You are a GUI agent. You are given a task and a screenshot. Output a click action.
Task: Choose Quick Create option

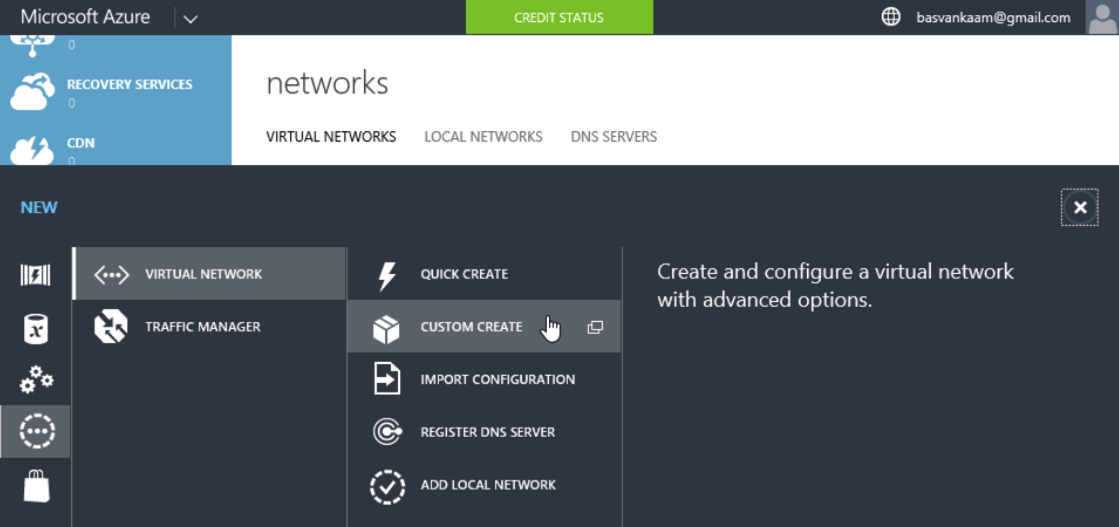pyautogui.click(x=484, y=273)
